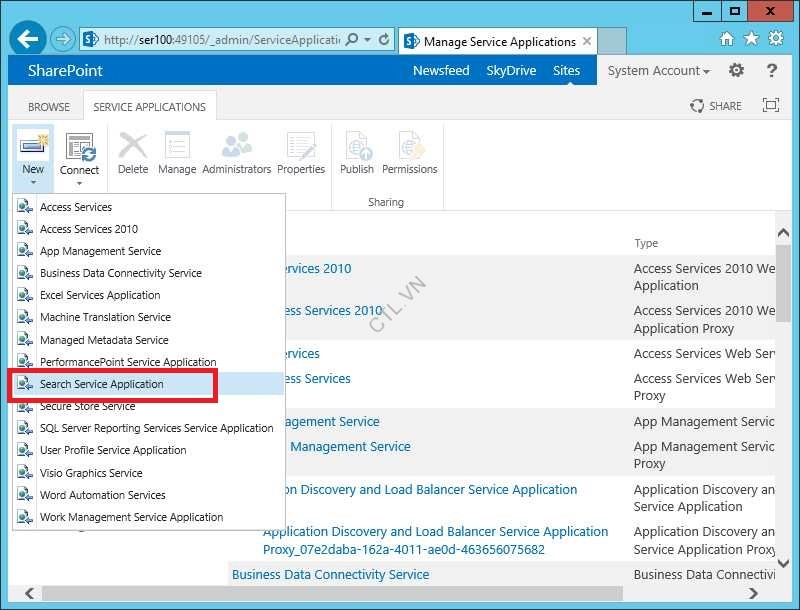Viewport: 800px width, 610px height.
Task: Click the vertical scrollbar thumb
Action: [783, 283]
